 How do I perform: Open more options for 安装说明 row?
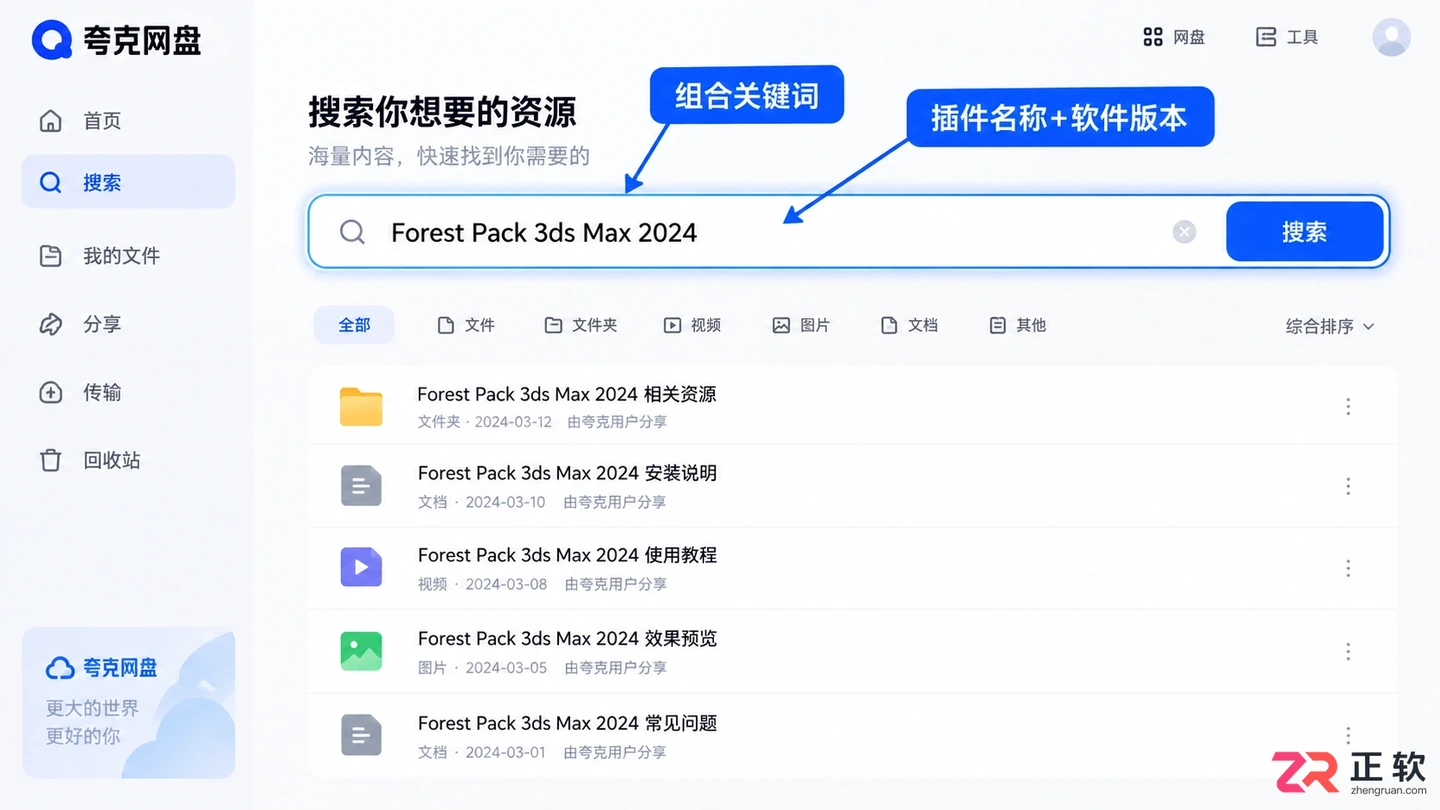pos(1348,486)
